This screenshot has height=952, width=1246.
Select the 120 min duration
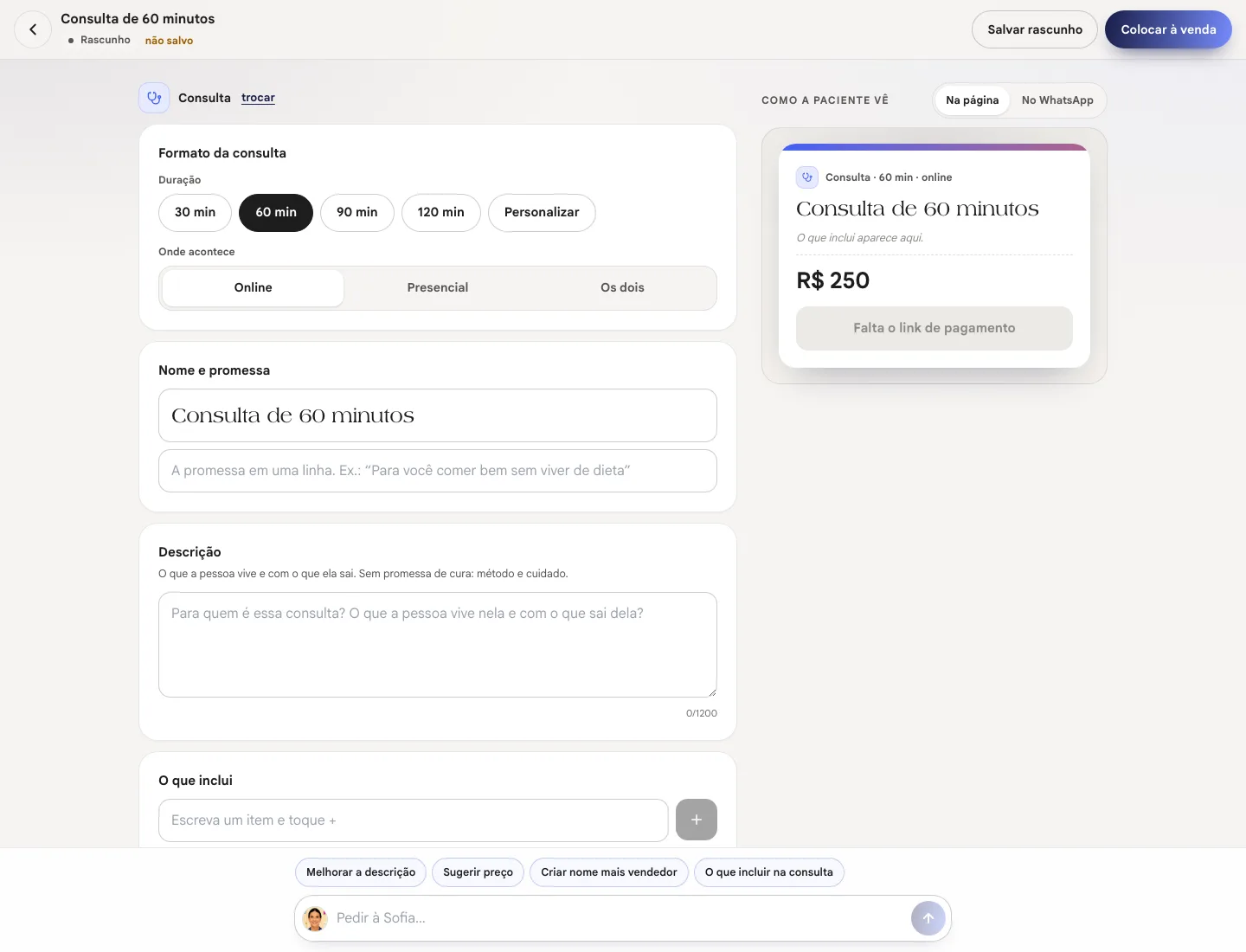(x=441, y=213)
